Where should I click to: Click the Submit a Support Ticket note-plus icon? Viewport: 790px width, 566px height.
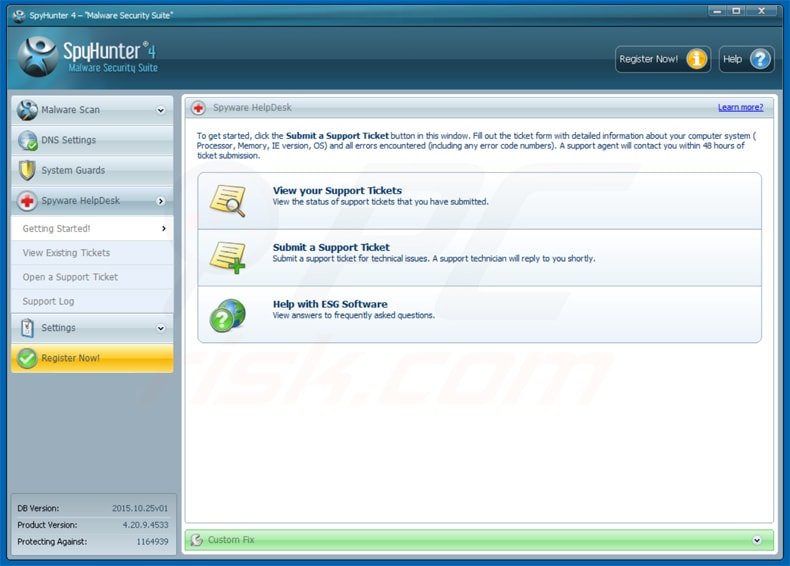tap(228, 258)
